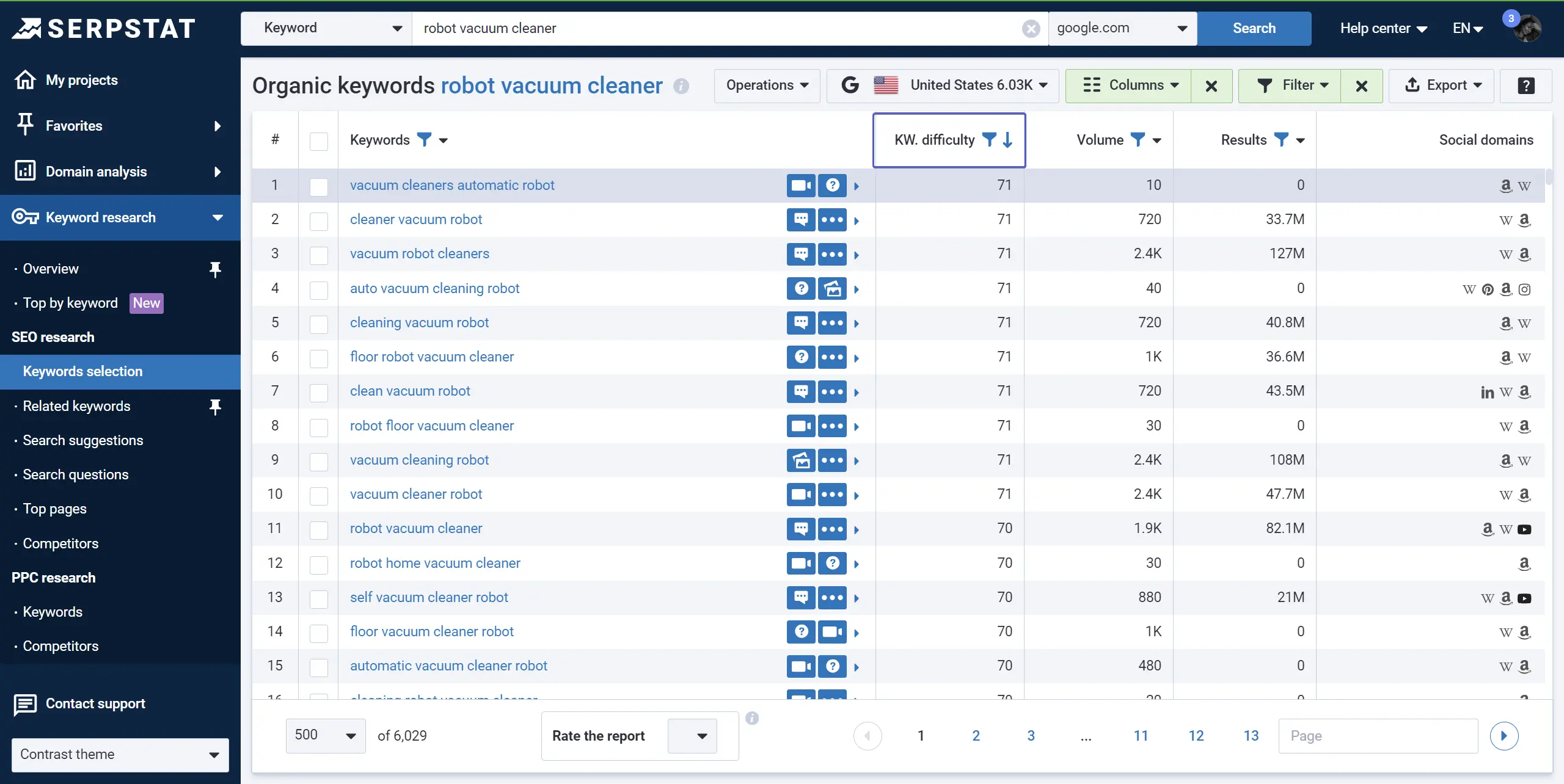Open the Keyword search type dropdown
The image size is (1564, 784).
(x=327, y=29)
